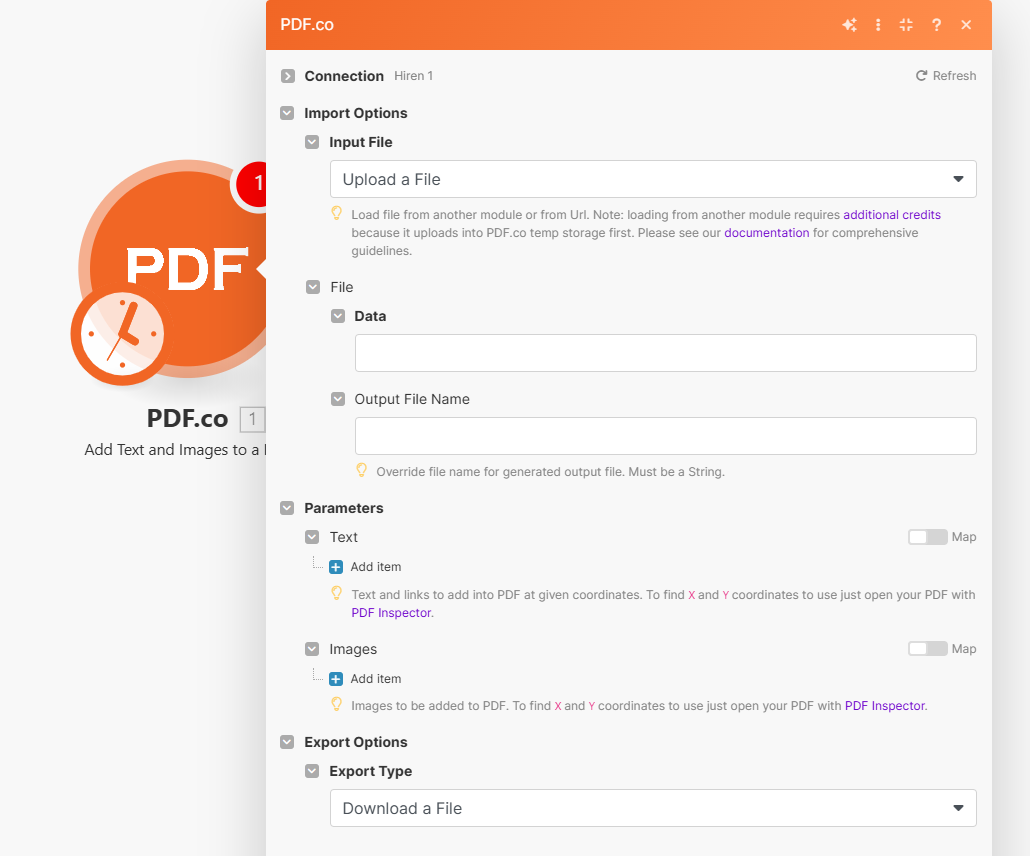Collapse the Export Options section

(287, 742)
